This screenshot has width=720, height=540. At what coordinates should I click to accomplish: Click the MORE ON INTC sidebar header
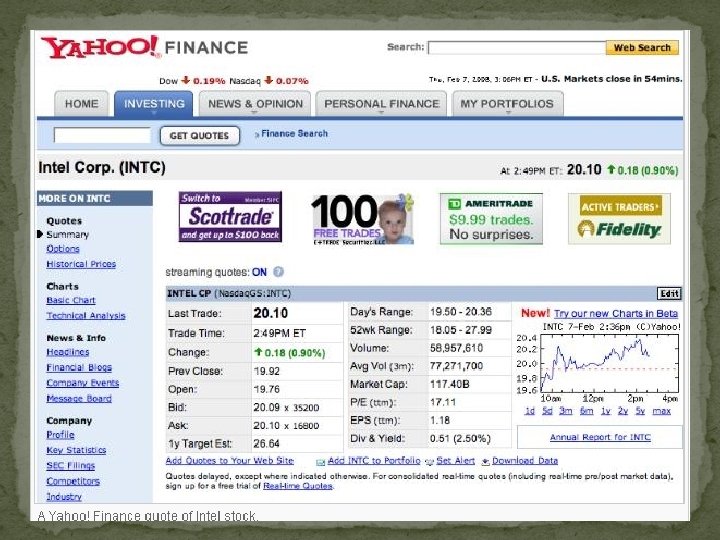(95, 198)
